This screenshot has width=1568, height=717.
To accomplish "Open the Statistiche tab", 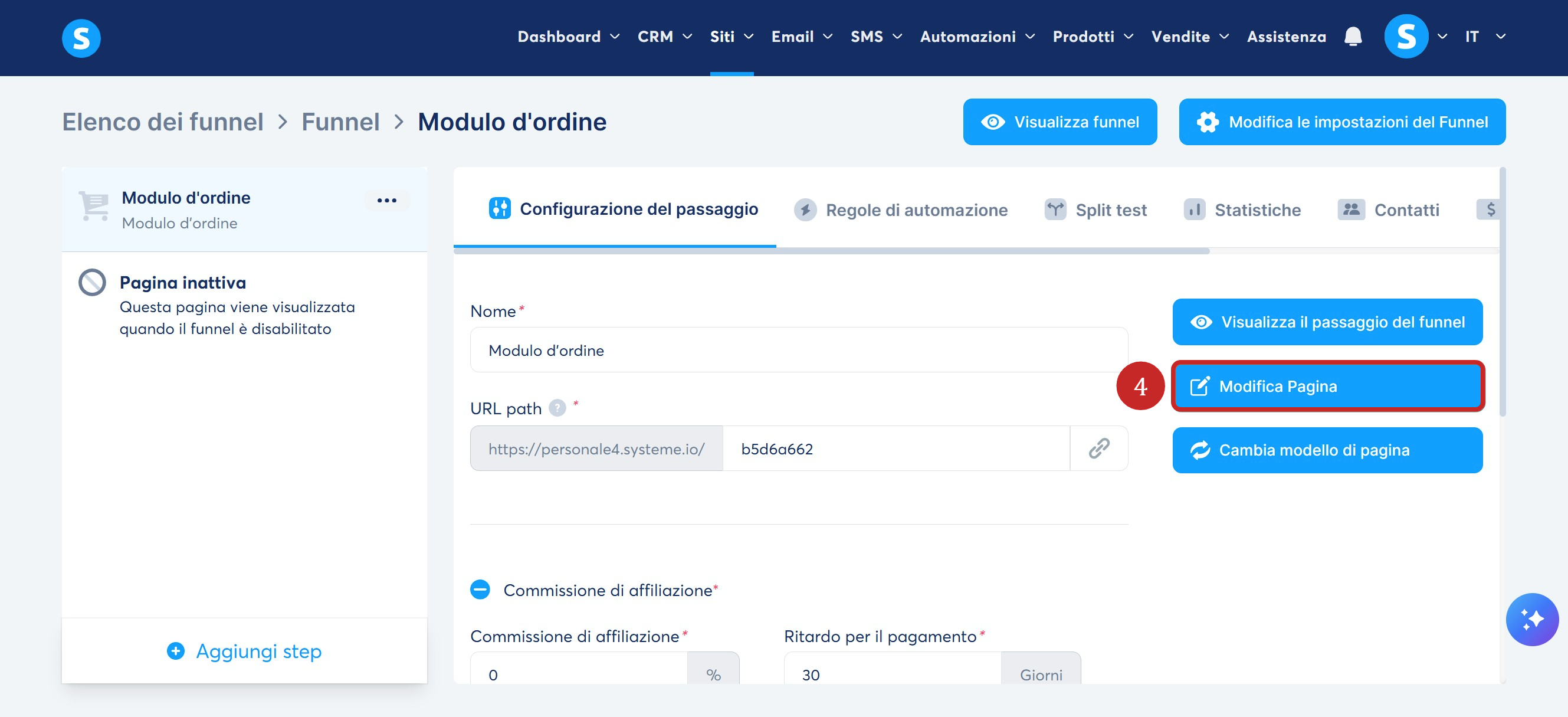I will pyautogui.click(x=1242, y=210).
